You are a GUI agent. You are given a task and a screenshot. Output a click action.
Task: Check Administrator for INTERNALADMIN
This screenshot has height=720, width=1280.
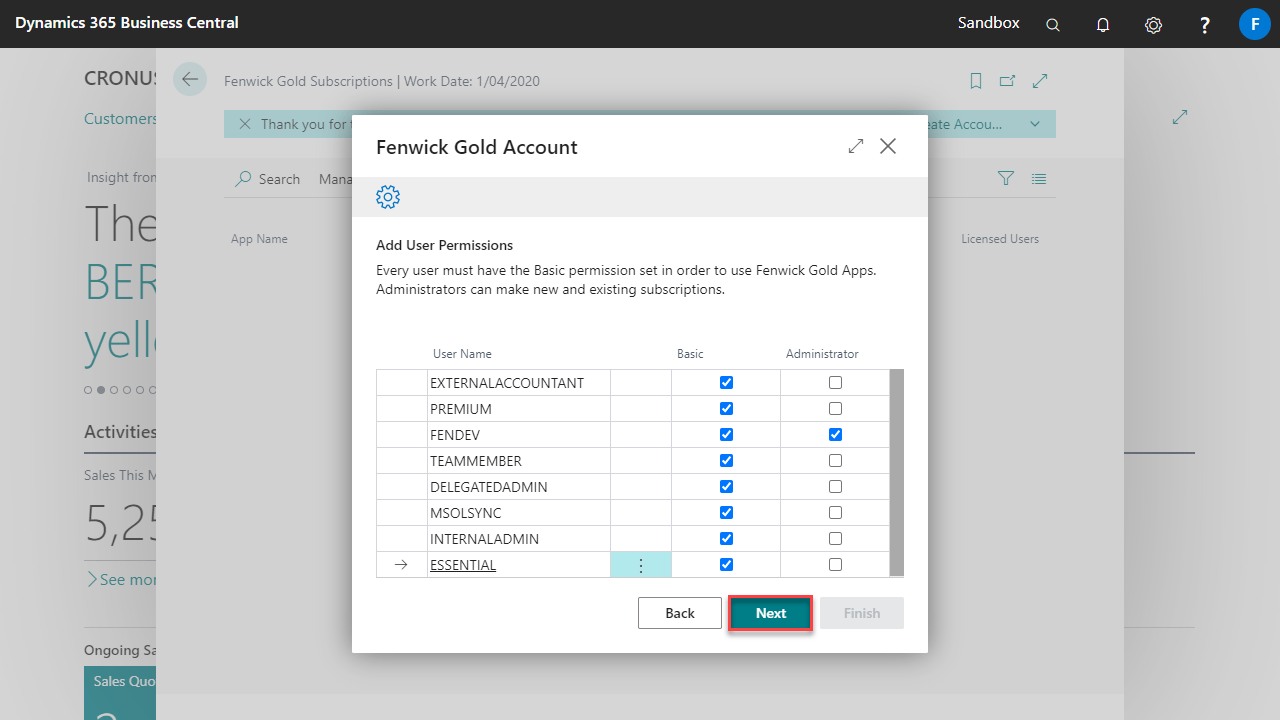[835, 538]
